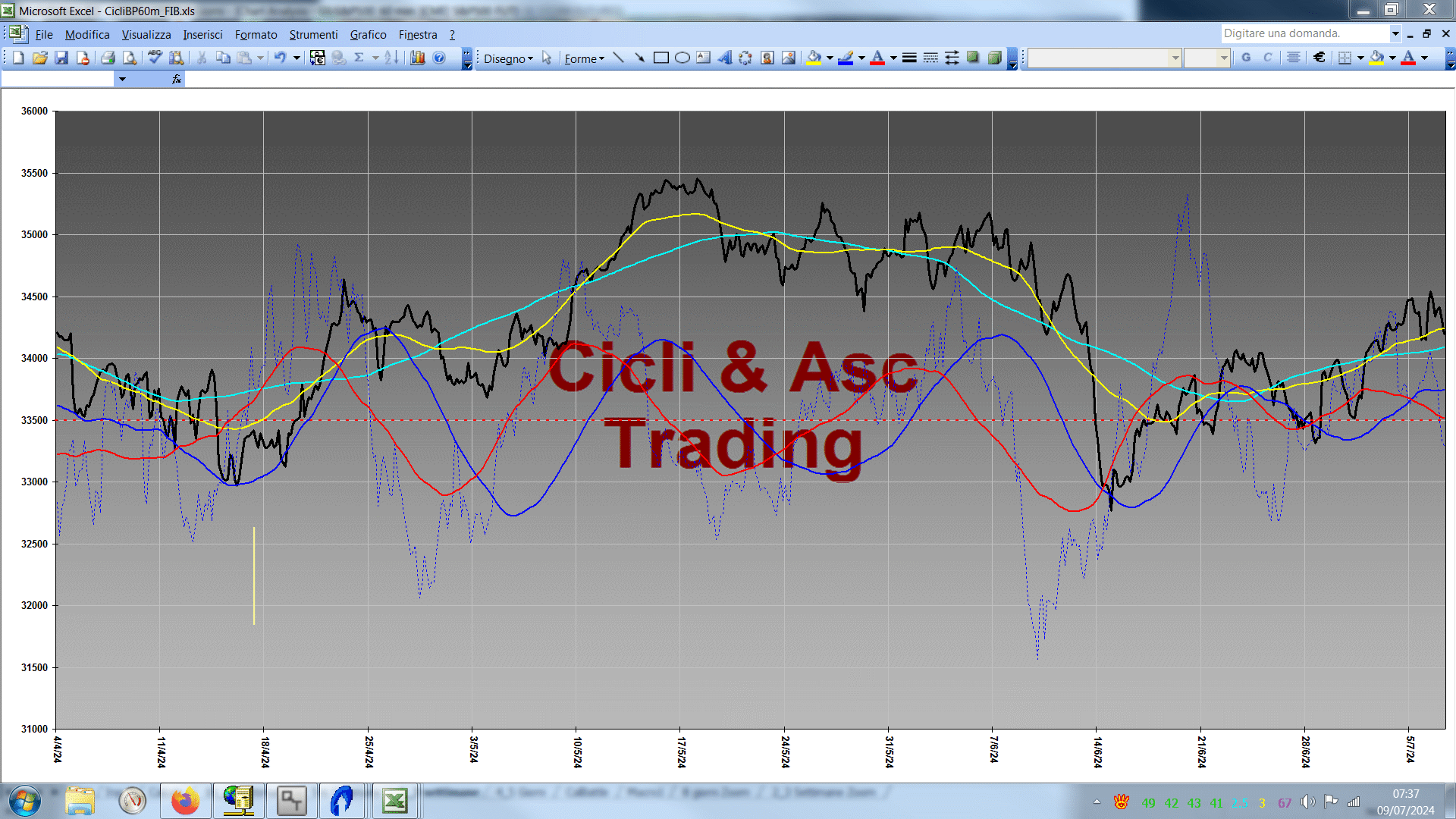Apply Euro currency style in formatting toolbar
This screenshot has height=819, width=1456.
tap(1319, 58)
